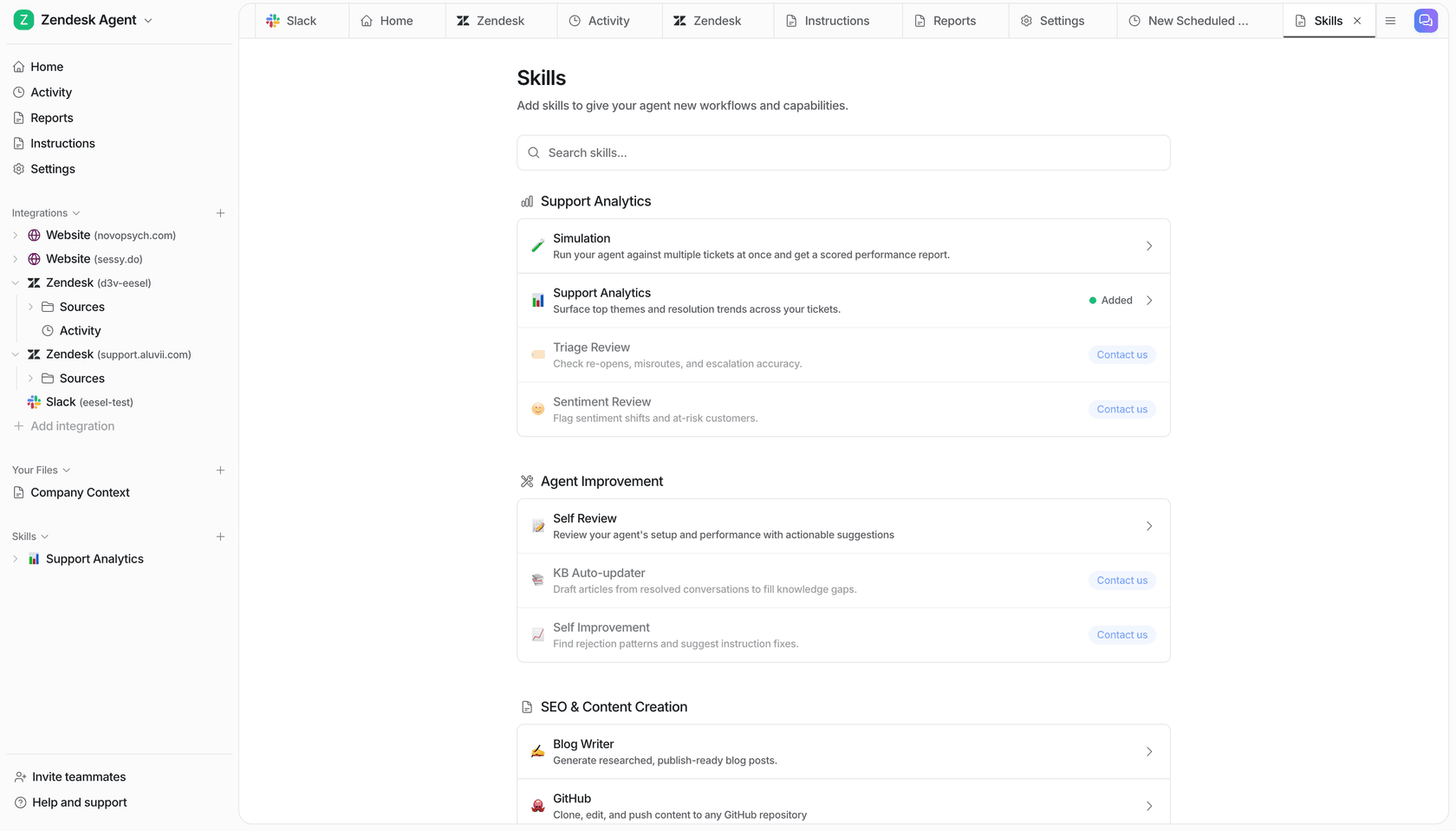Click the Simulation test tube icon
Image resolution: width=1456 pixels, height=831 pixels.
coord(538,246)
